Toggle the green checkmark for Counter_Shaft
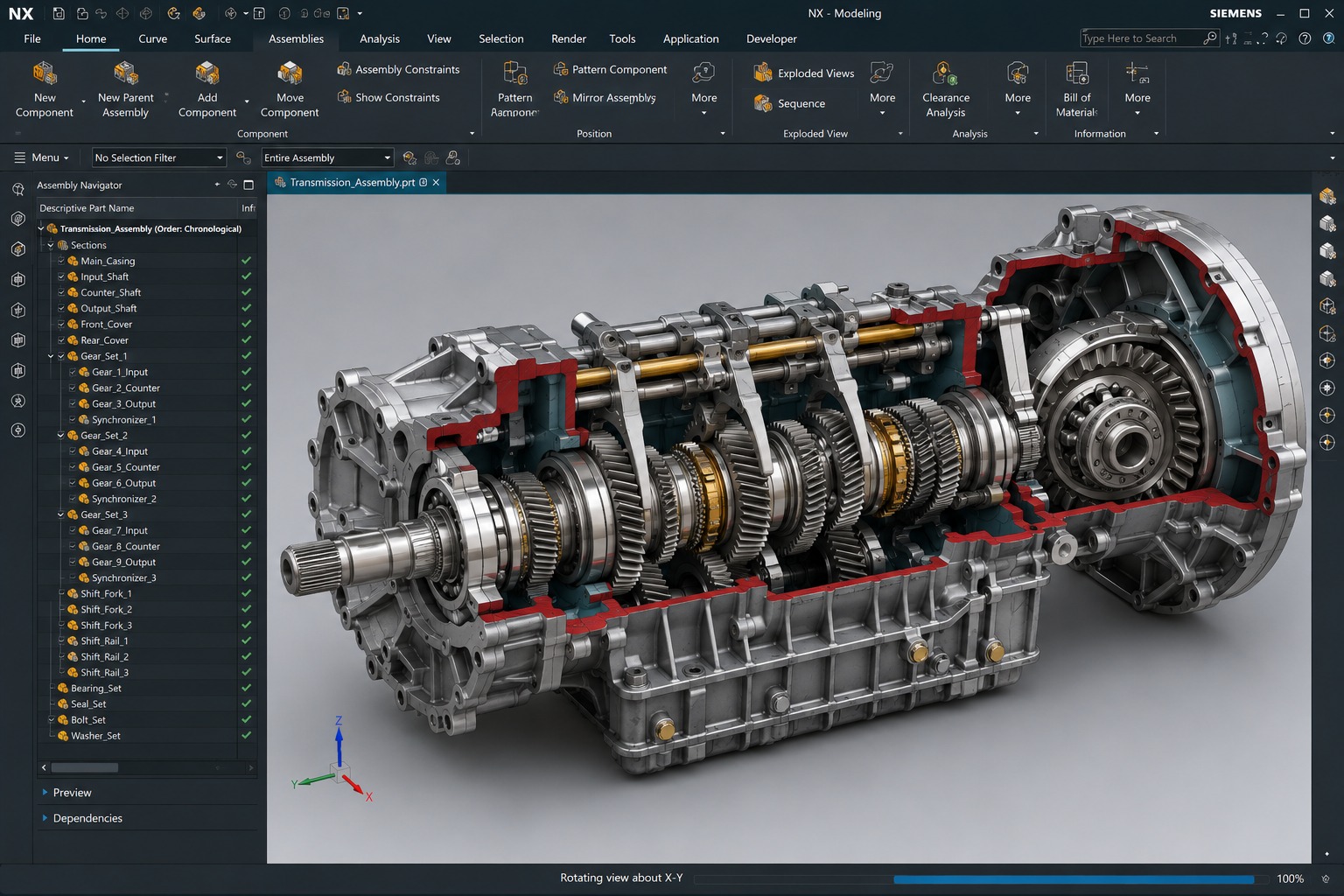The width and height of the screenshot is (1344, 896). tap(247, 292)
